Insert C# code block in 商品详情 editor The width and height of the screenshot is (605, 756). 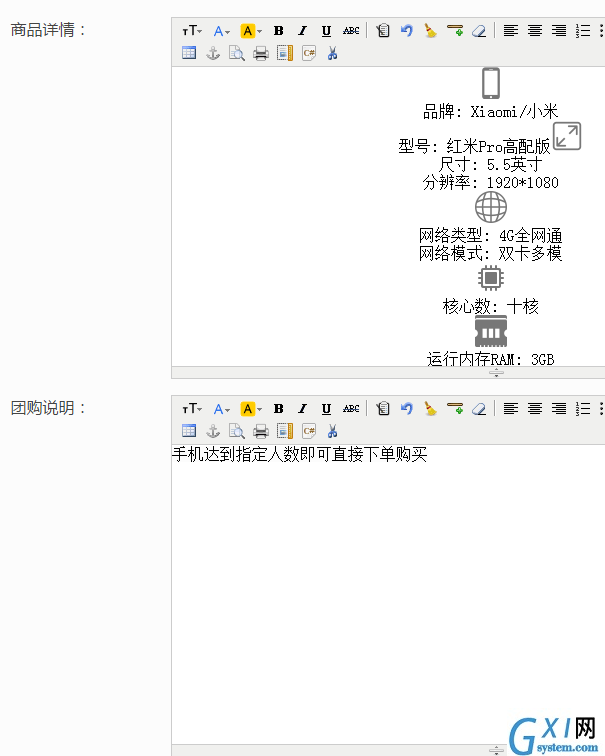pyautogui.click(x=309, y=53)
